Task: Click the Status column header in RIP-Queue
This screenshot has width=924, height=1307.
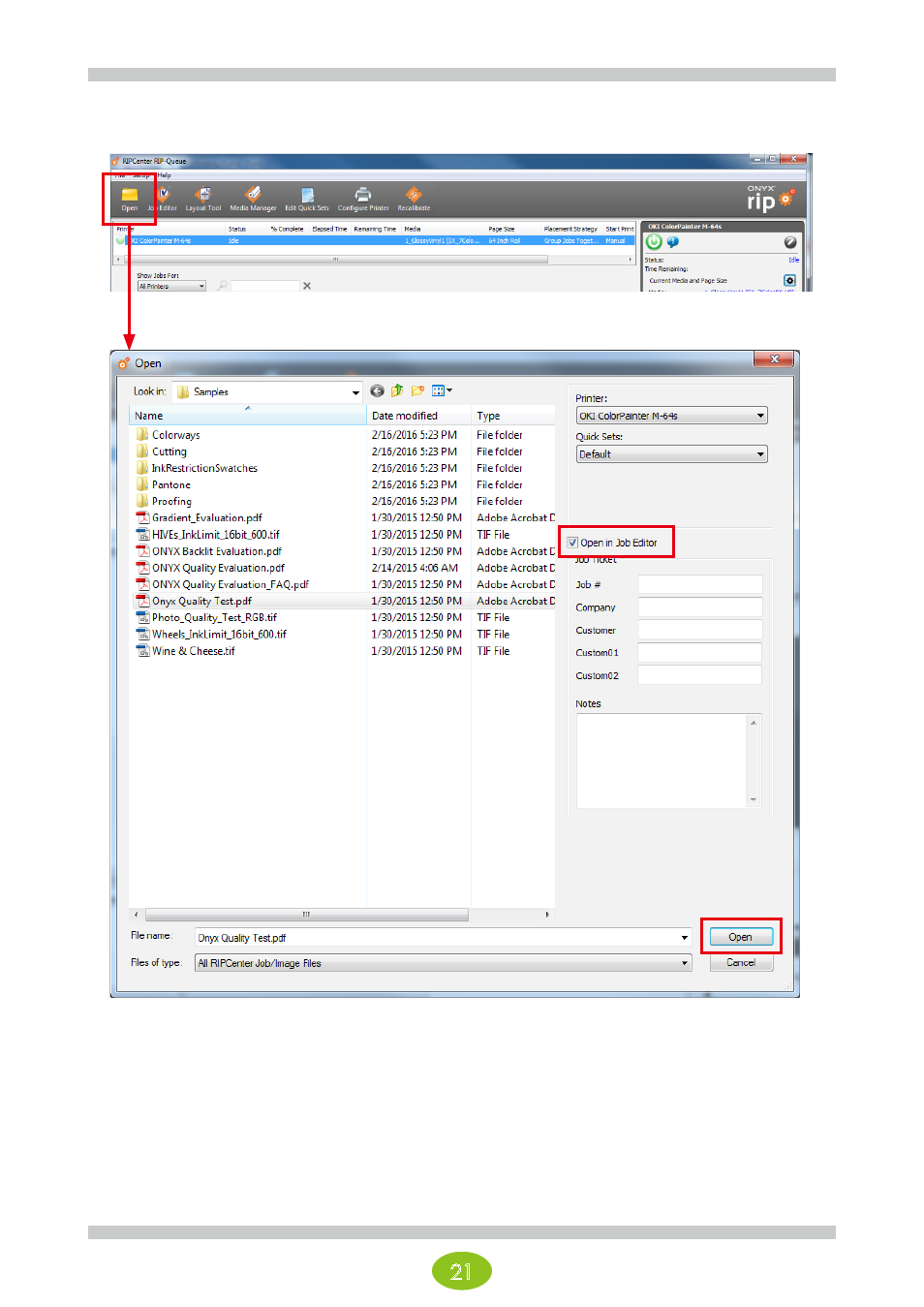Action: 237,229
